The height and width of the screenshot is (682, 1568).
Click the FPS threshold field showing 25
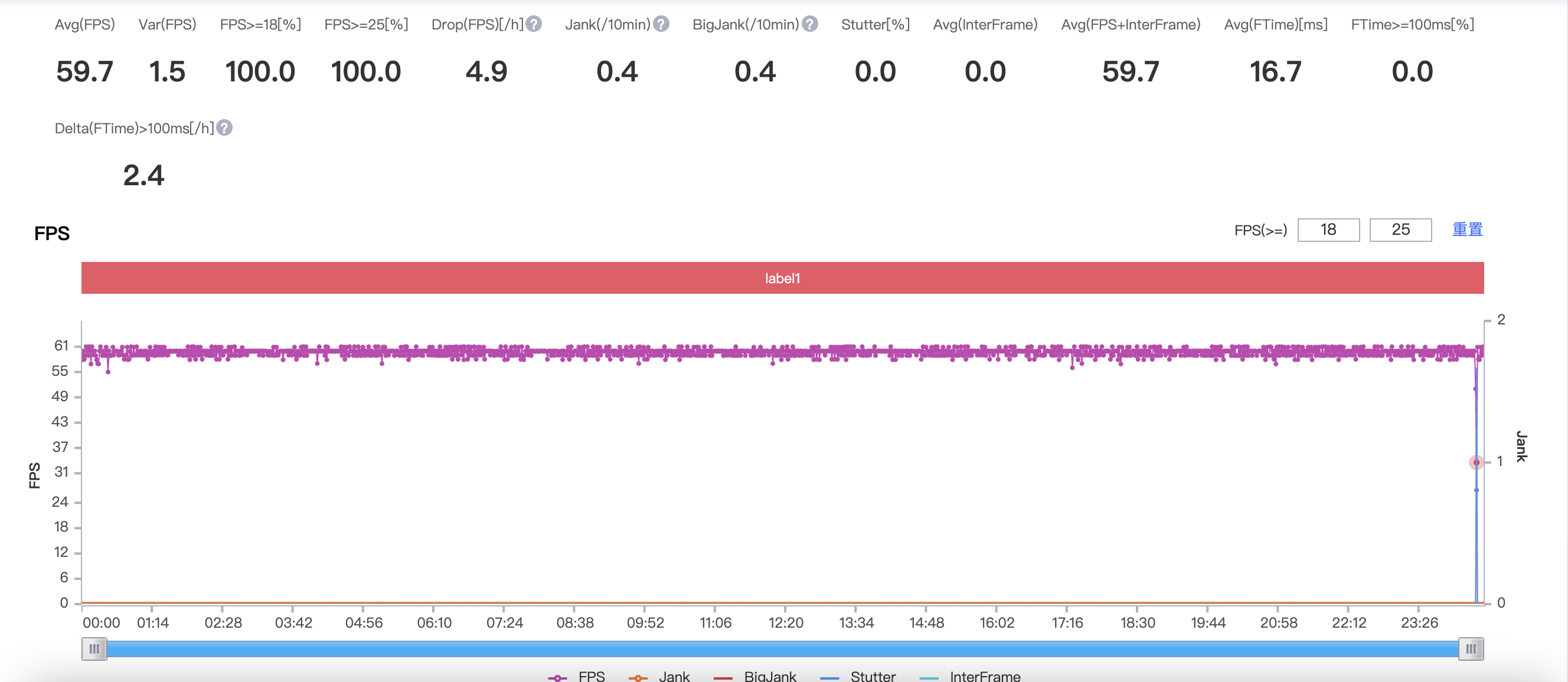pos(1400,230)
